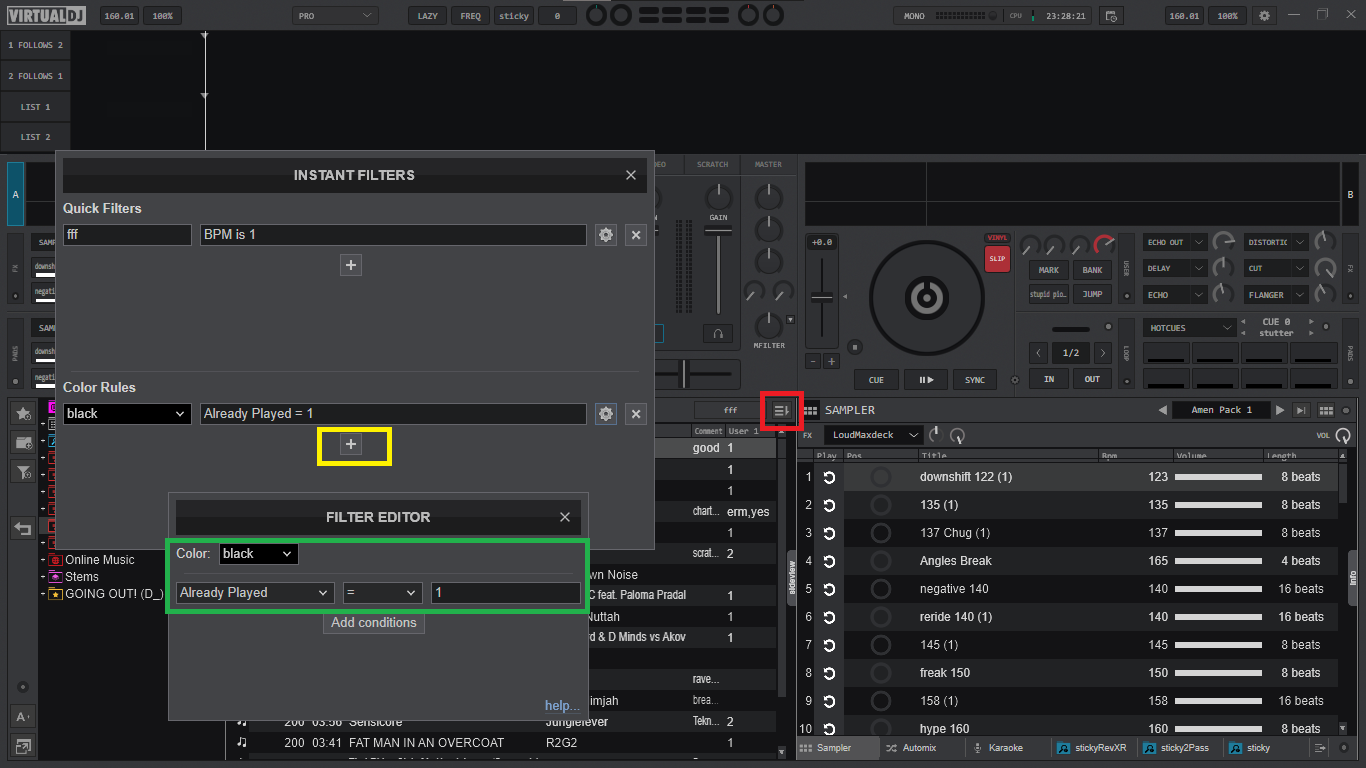Image resolution: width=1366 pixels, height=768 pixels.
Task: Click deck B headphone cue icon in mixer
Action: coord(717,333)
